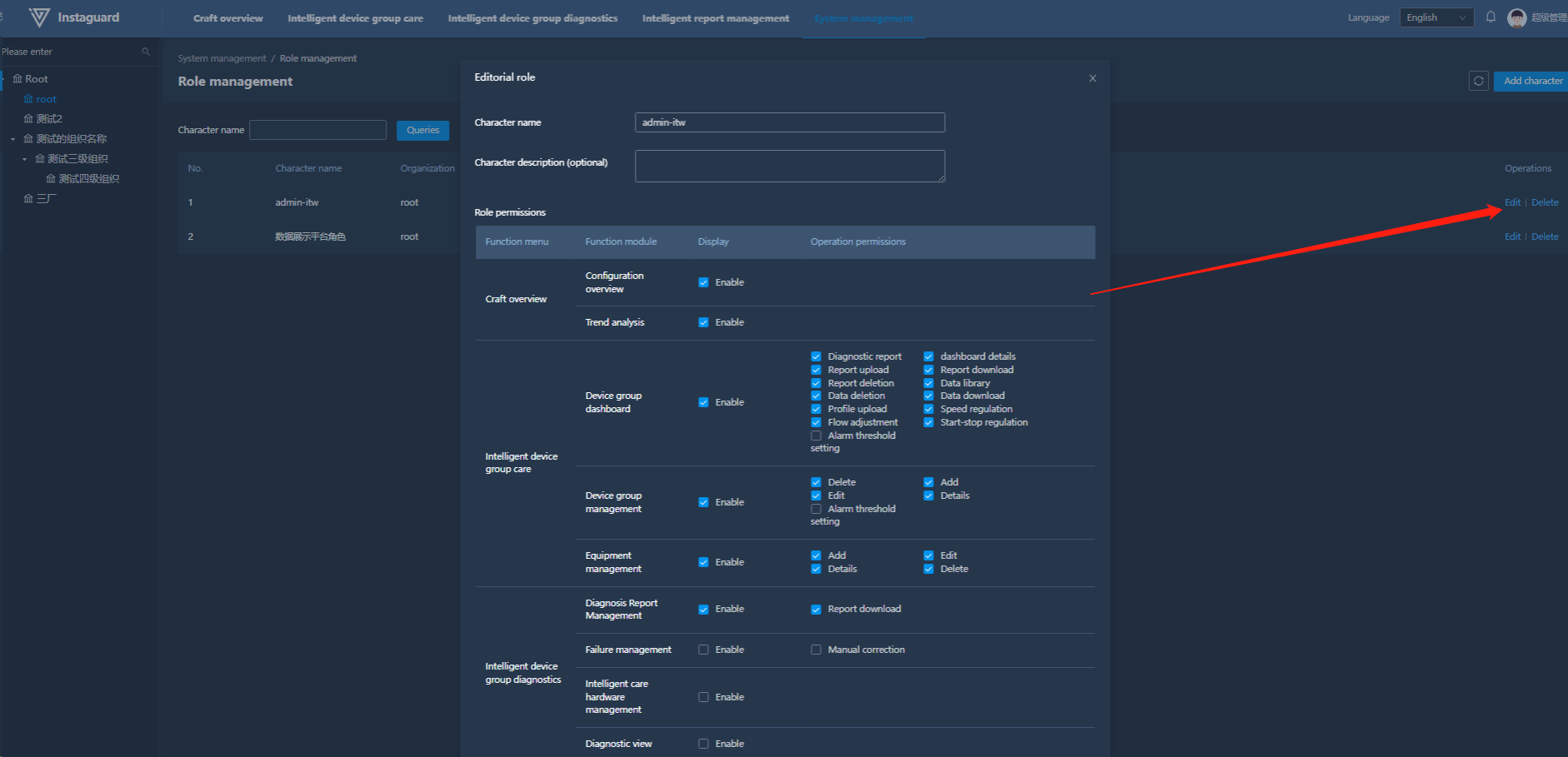Screen dimensions: 1568x757
Task: Uncheck Trend analysis Enable checkbox
Action: click(703, 322)
